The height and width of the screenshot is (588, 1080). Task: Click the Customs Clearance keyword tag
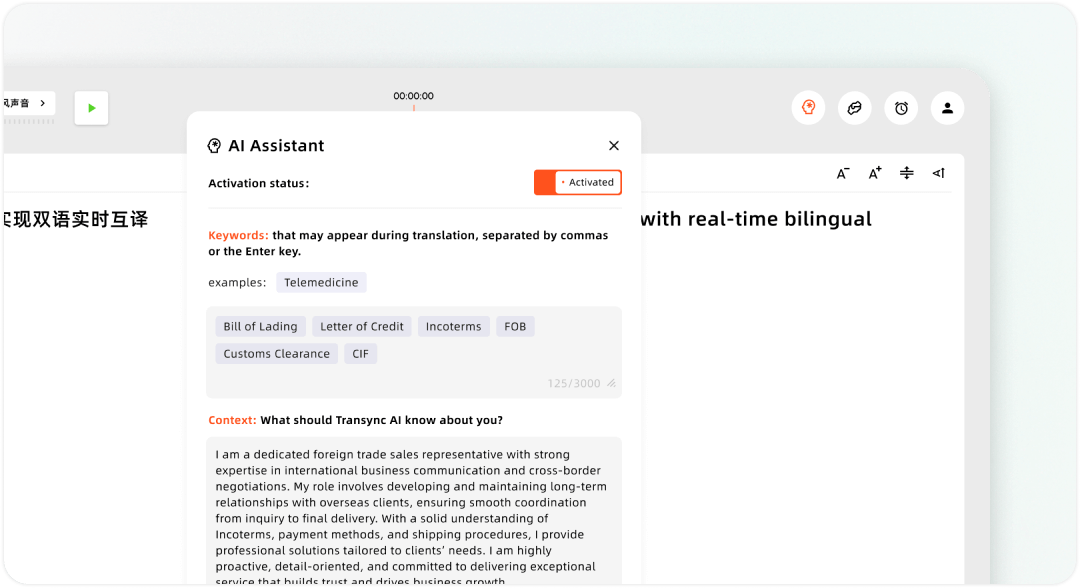276,354
